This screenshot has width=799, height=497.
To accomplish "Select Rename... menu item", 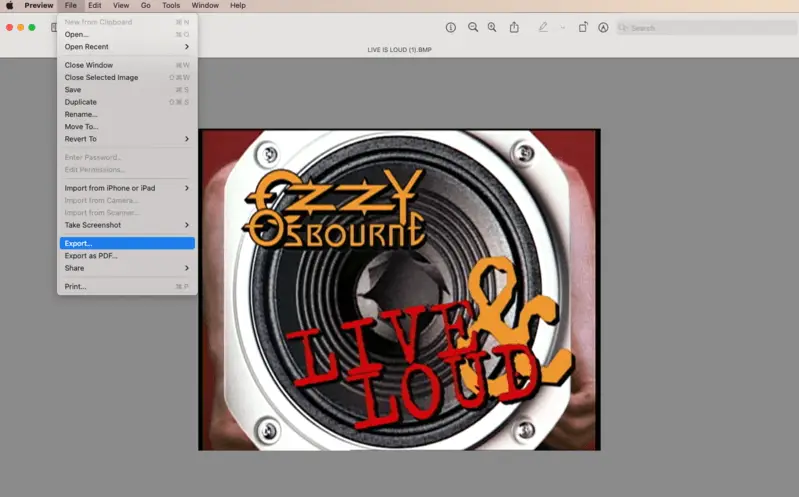I will pos(127,114).
